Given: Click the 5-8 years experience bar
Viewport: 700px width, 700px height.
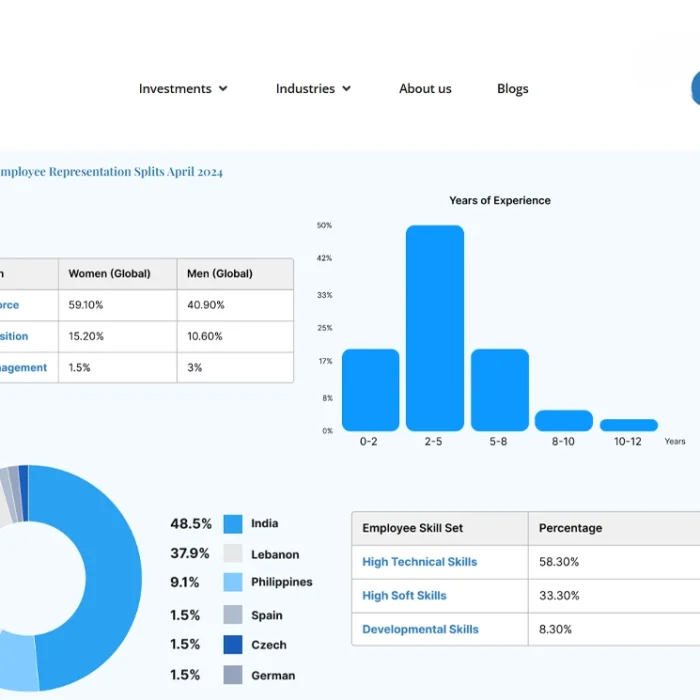Looking at the screenshot, I should click(499, 390).
